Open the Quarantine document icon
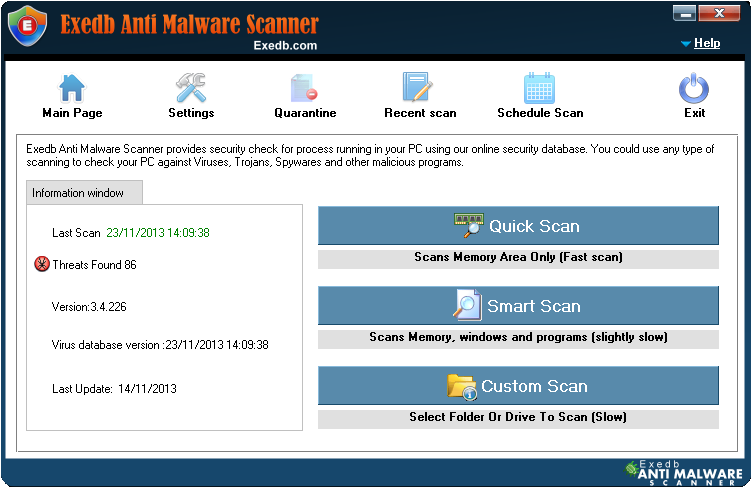Viewport: 751px width, 487px height. [x=304, y=88]
